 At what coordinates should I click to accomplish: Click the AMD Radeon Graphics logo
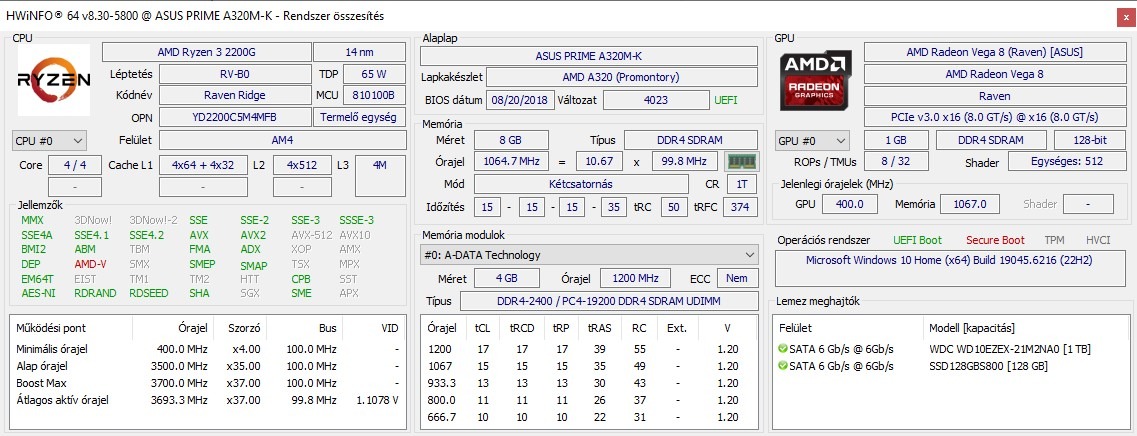point(816,80)
